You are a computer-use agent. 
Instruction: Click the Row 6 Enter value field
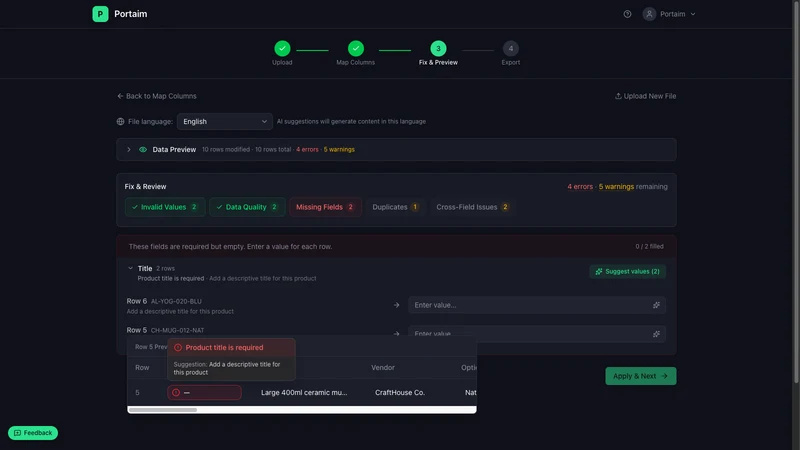[x=537, y=305]
